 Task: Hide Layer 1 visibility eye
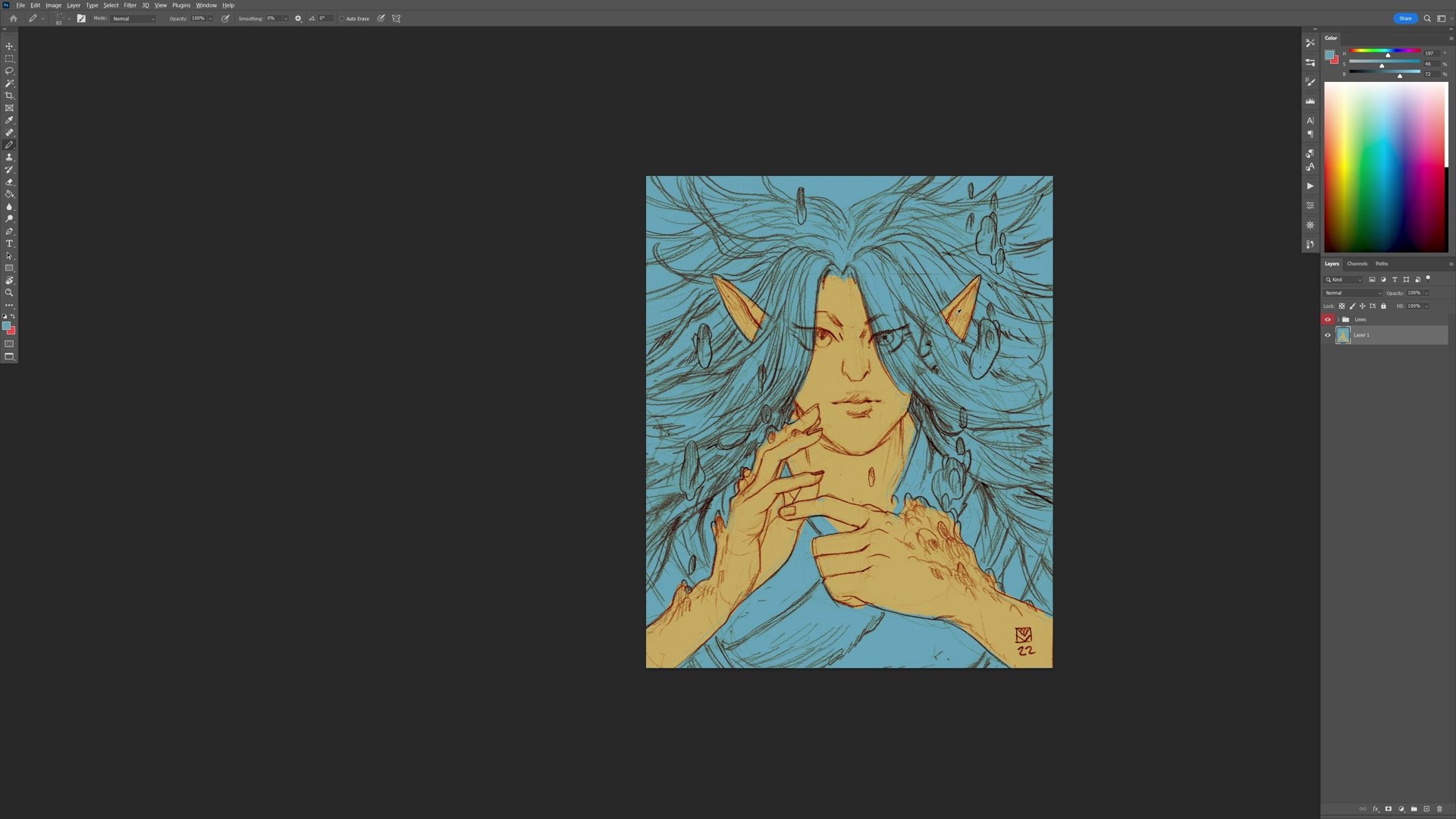tap(1327, 335)
